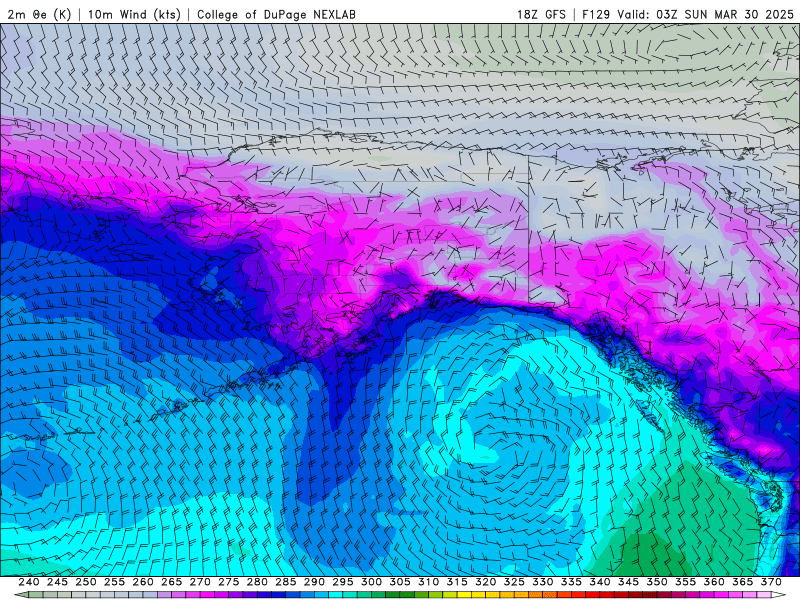Select the 330 legend number

[543, 582]
